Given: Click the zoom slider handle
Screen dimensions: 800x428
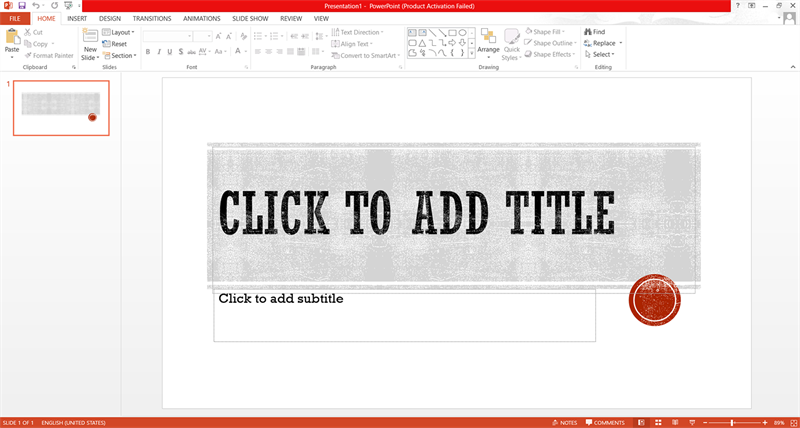Looking at the screenshot, I should click(x=732, y=422).
